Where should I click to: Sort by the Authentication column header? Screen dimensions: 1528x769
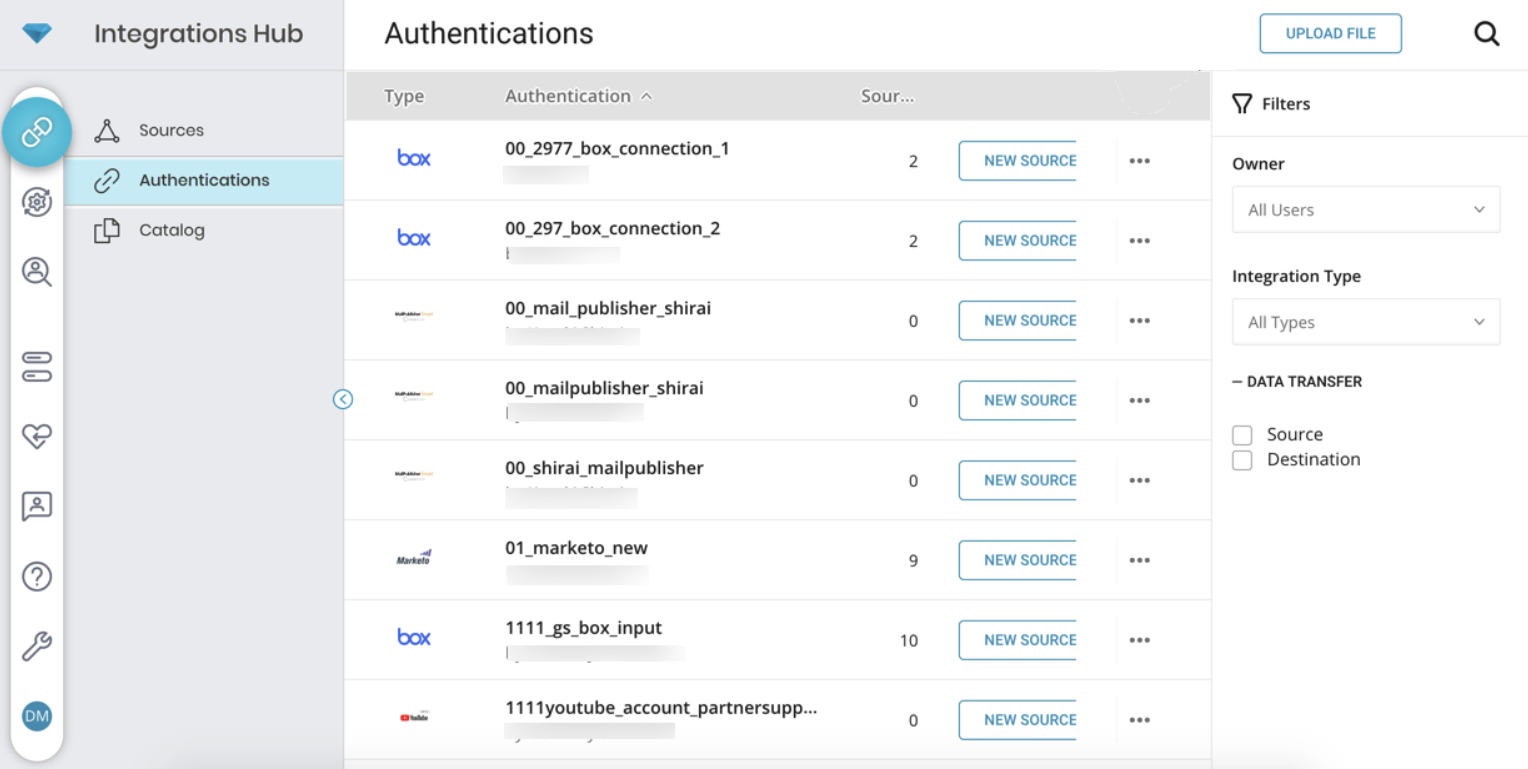coord(568,96)
